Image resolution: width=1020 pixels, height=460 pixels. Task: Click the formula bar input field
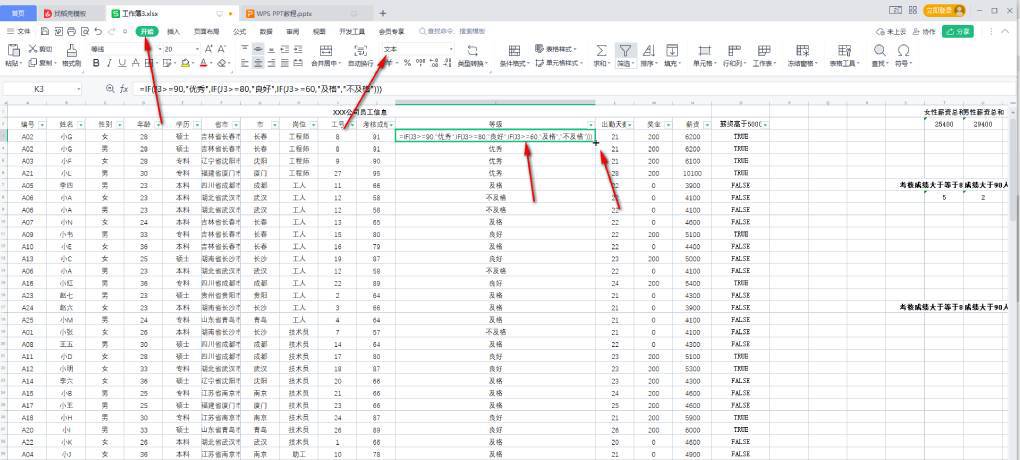tap(572, 88)
